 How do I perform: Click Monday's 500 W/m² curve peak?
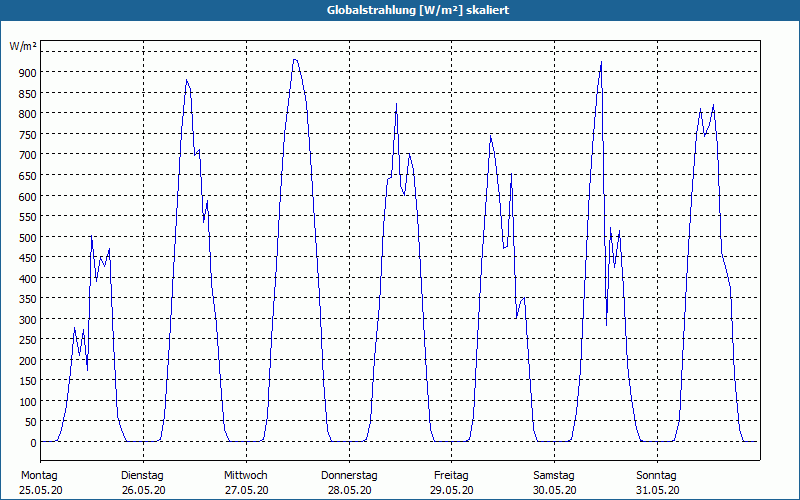pyautogui.click(x=91, y=236)
